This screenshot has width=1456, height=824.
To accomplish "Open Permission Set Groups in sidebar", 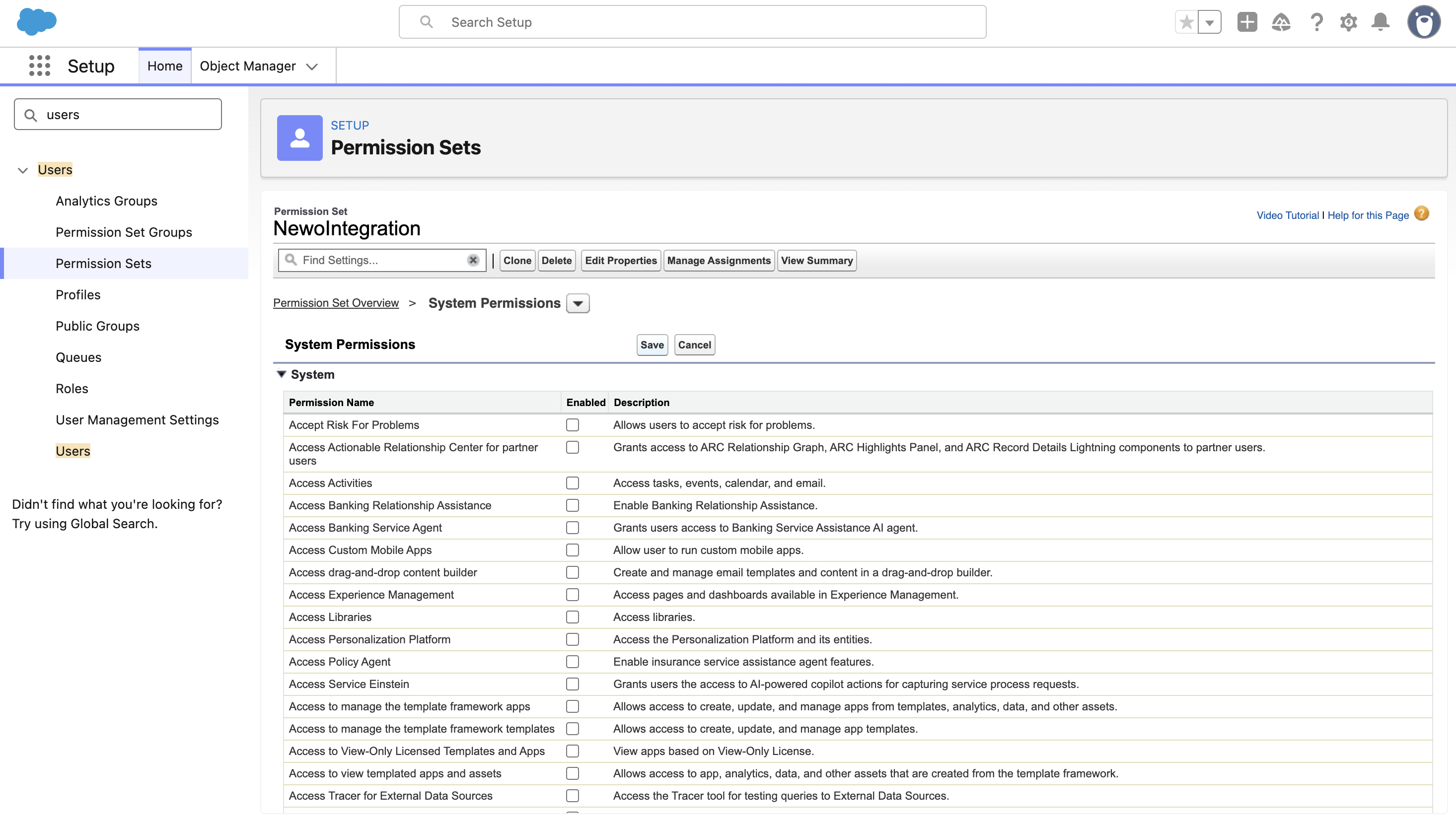I will click(124, 232).
